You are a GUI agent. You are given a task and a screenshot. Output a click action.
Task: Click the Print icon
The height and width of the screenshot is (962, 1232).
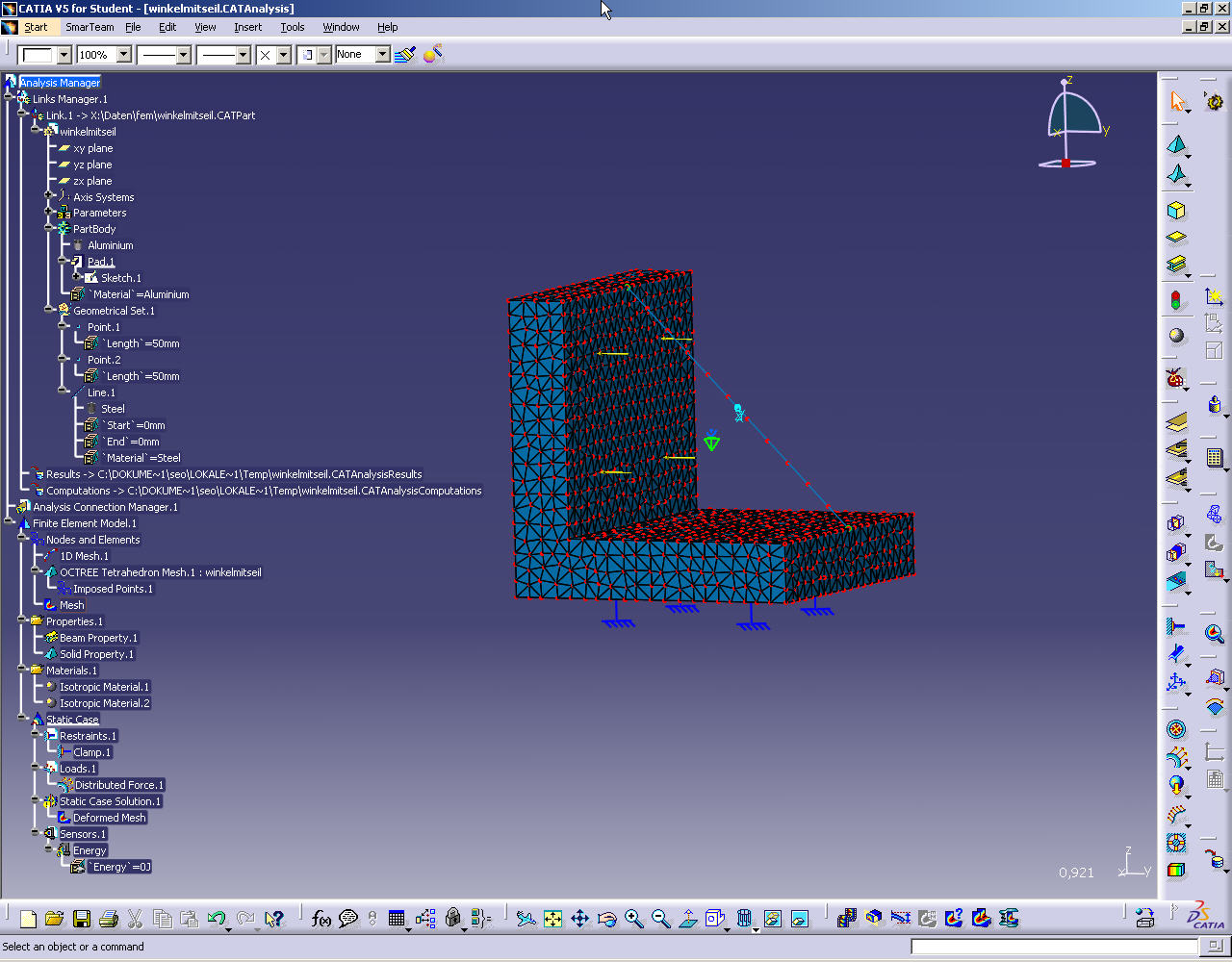(109, 919)
